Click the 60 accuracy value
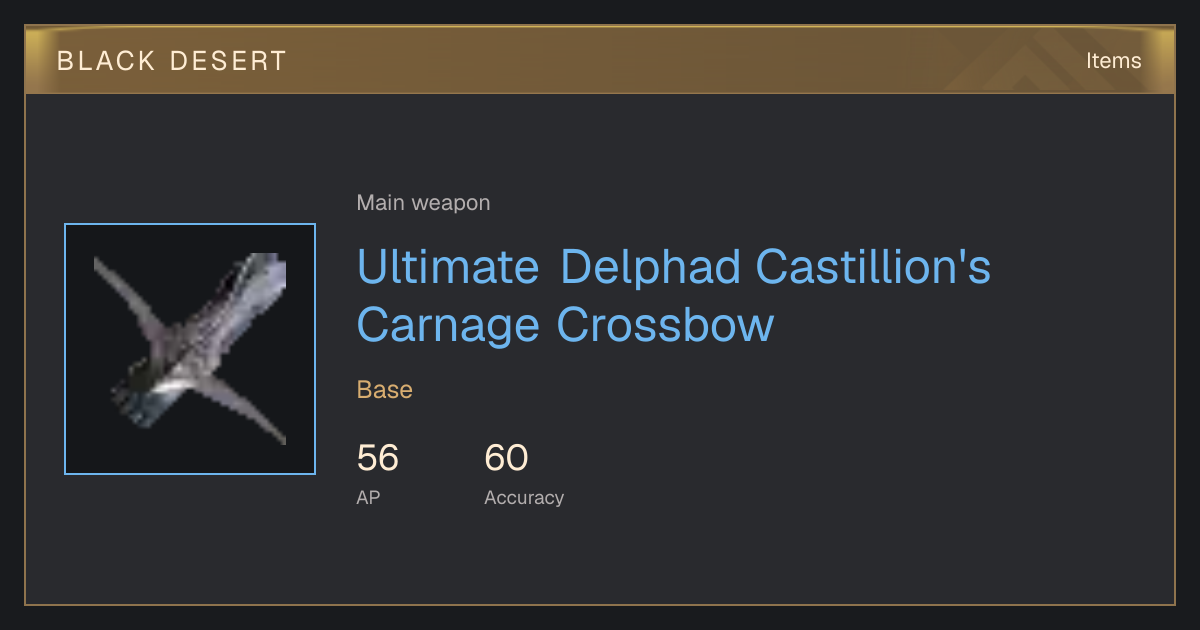 [506, 458]
